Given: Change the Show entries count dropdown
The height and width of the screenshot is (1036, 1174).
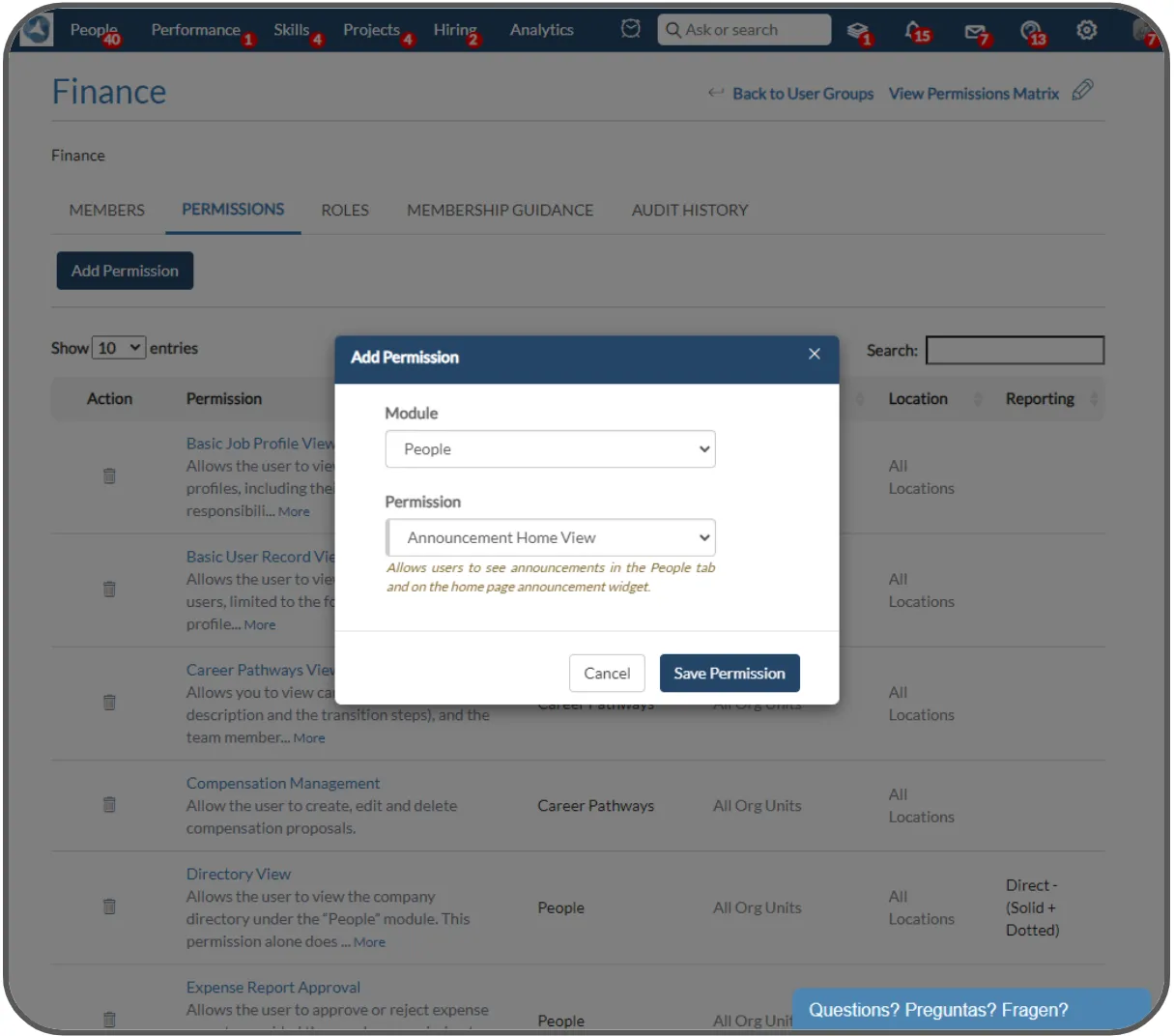Looking at the screenshot, I should tap(119, 348).
